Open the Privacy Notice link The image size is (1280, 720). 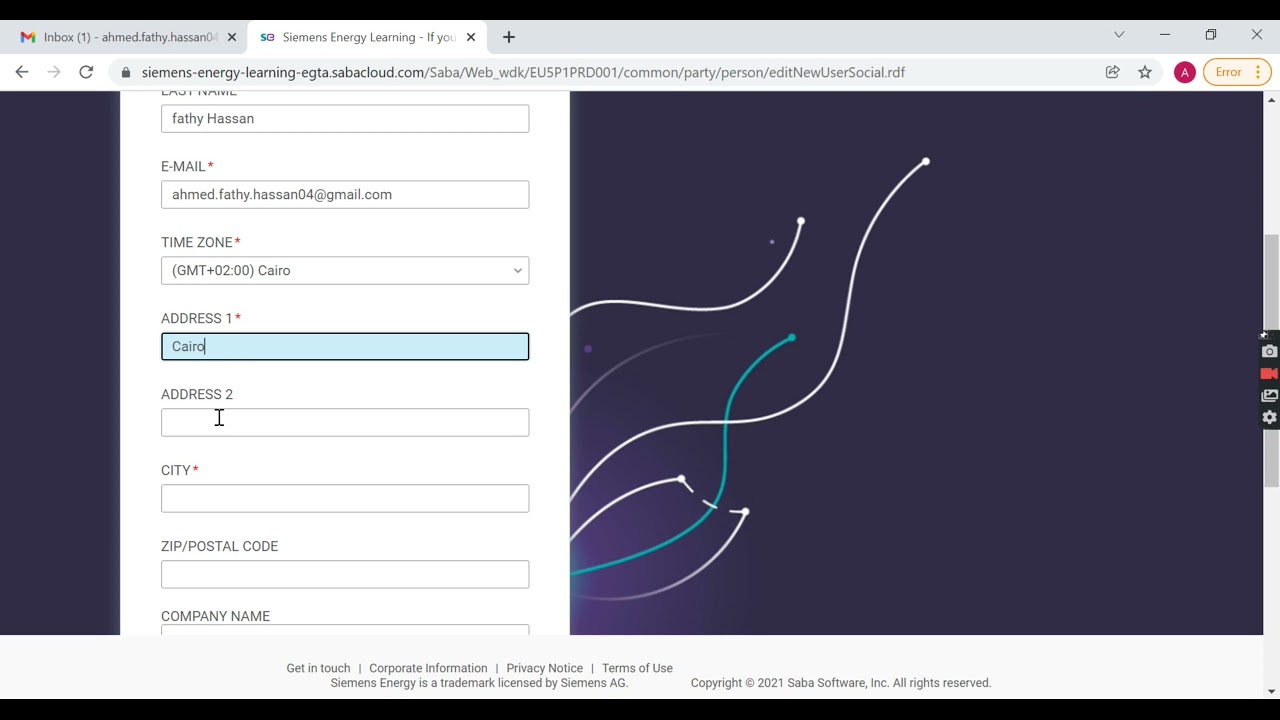pyautogui.click(x=544, y=668)
